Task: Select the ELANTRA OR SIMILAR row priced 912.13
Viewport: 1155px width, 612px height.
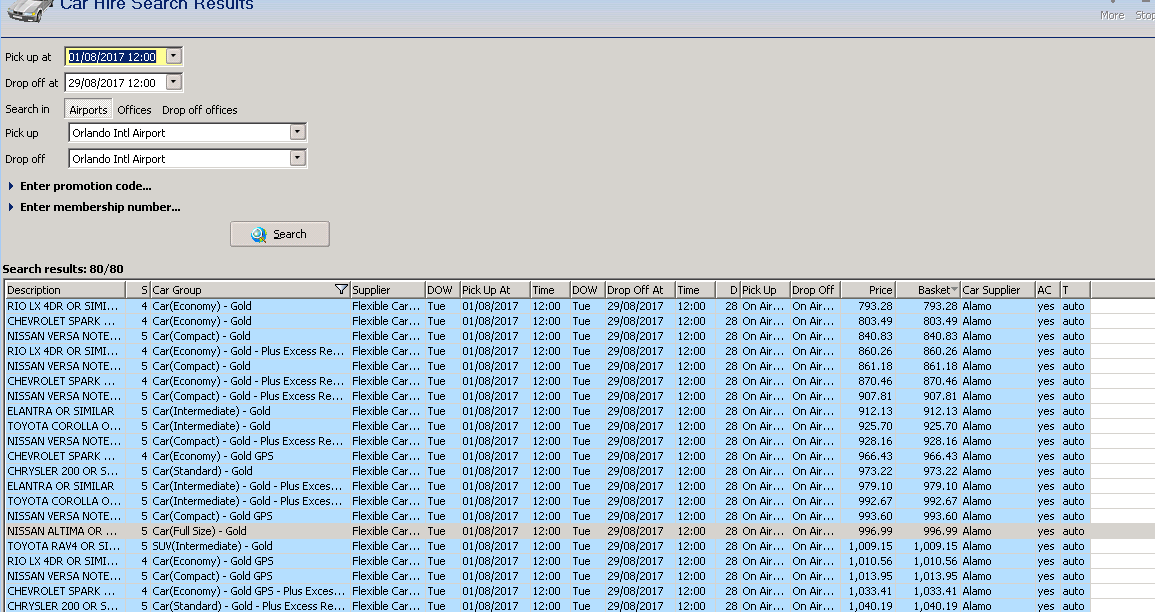Action: [x=548, y=411]
